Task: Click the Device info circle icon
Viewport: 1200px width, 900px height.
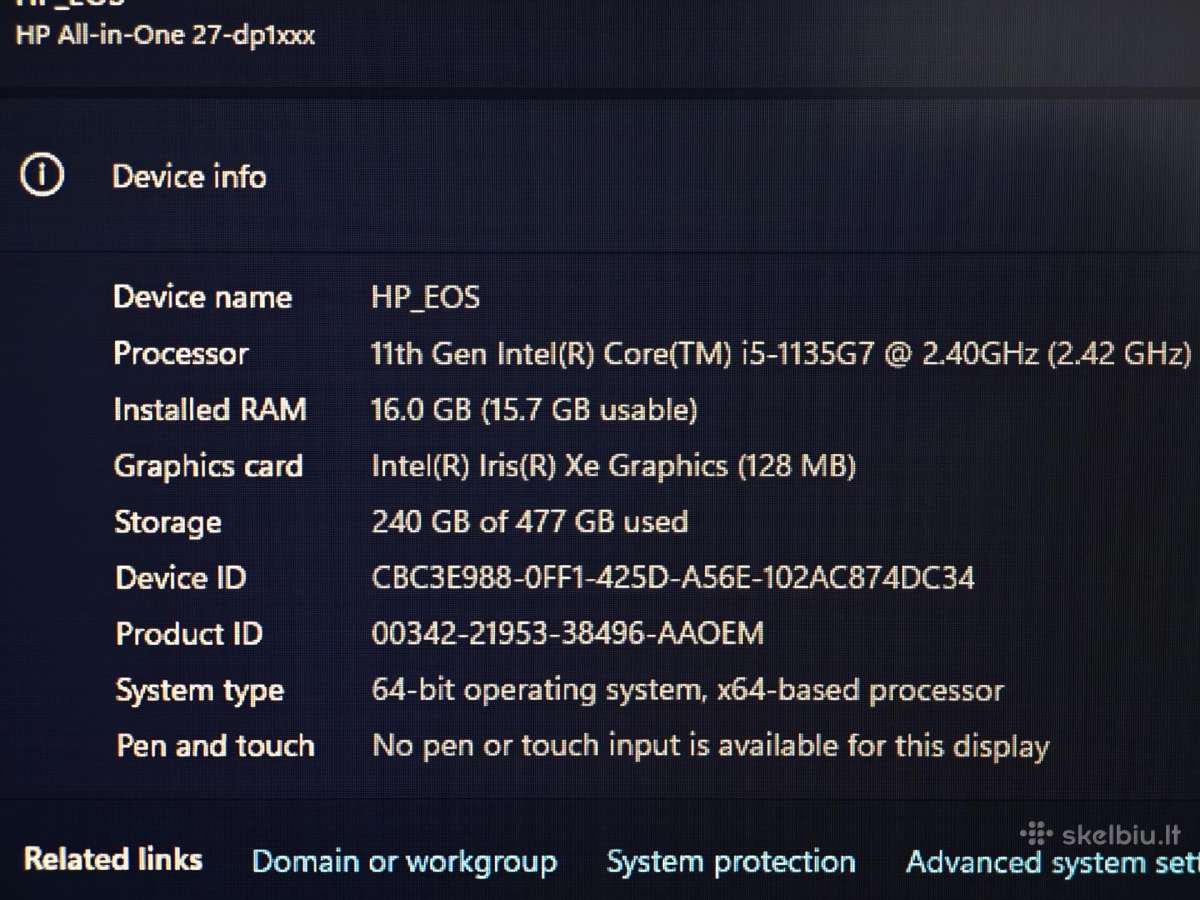Action: tap(42, 177)
